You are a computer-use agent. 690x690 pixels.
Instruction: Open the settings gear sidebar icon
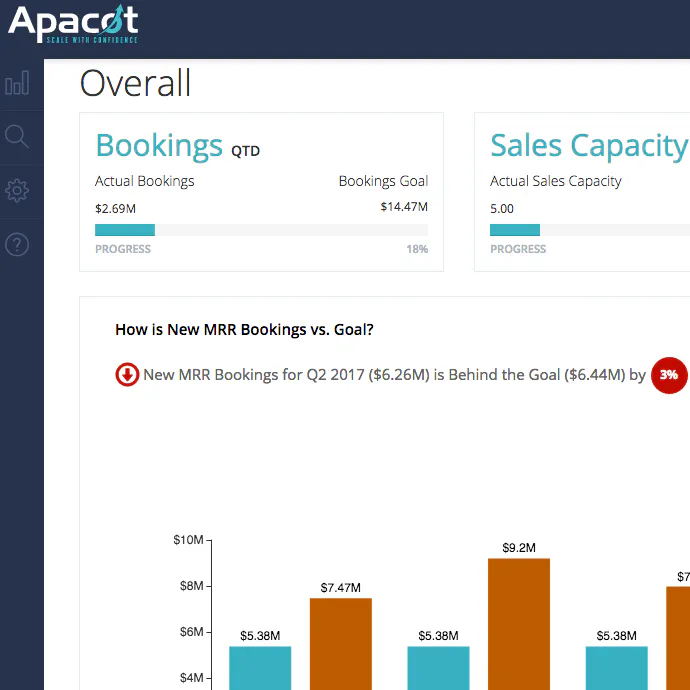tap(17, 191)
